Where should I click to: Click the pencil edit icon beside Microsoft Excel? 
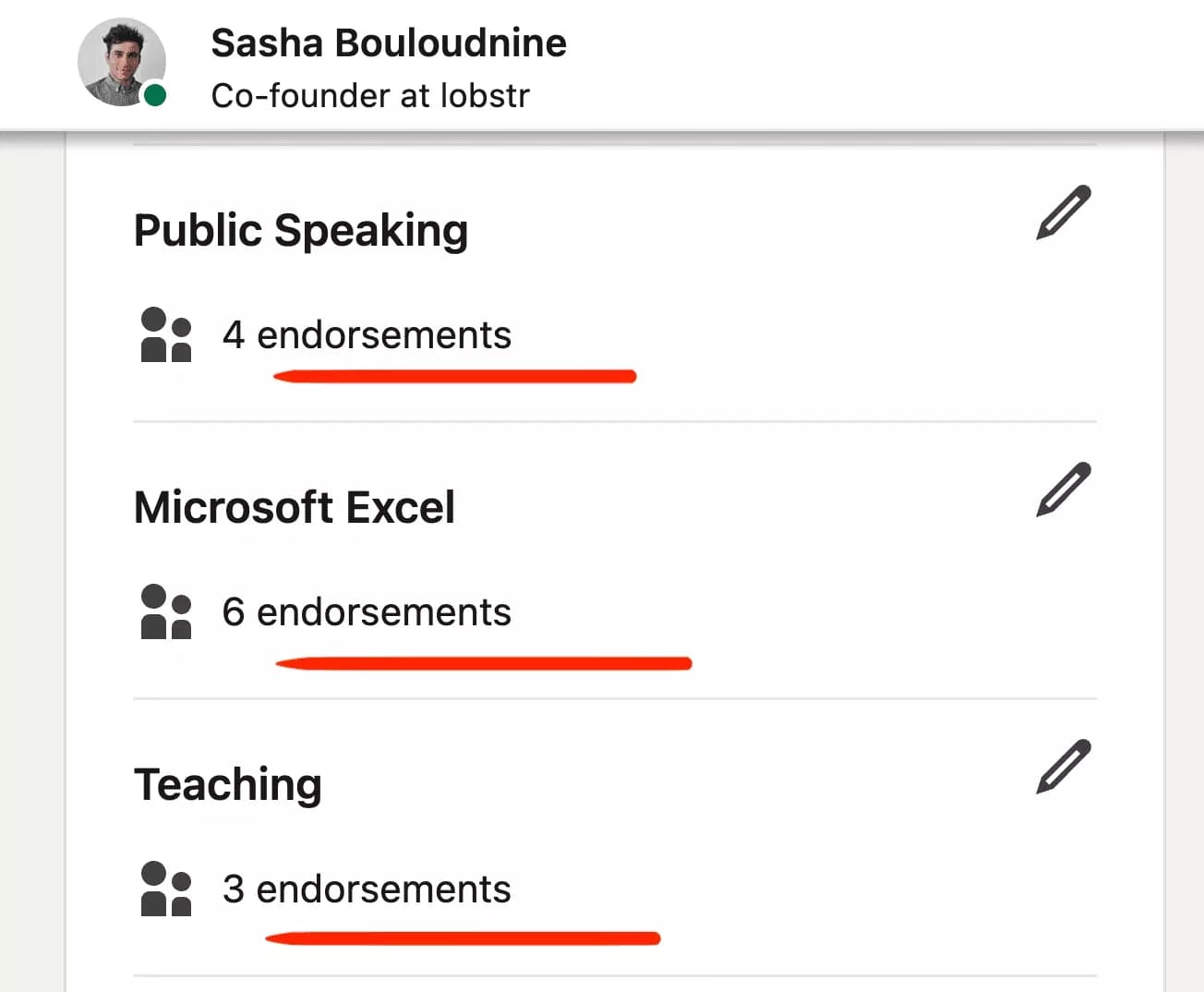pos(1063,490)
